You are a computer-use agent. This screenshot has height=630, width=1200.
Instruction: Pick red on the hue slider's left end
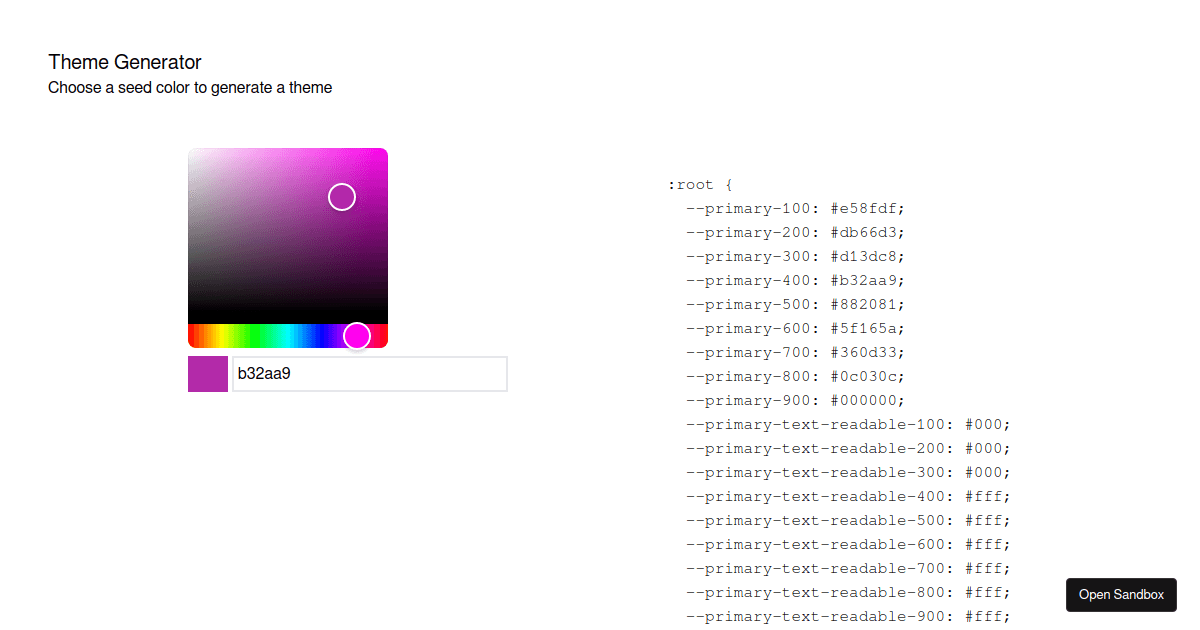tap(193, 336)
